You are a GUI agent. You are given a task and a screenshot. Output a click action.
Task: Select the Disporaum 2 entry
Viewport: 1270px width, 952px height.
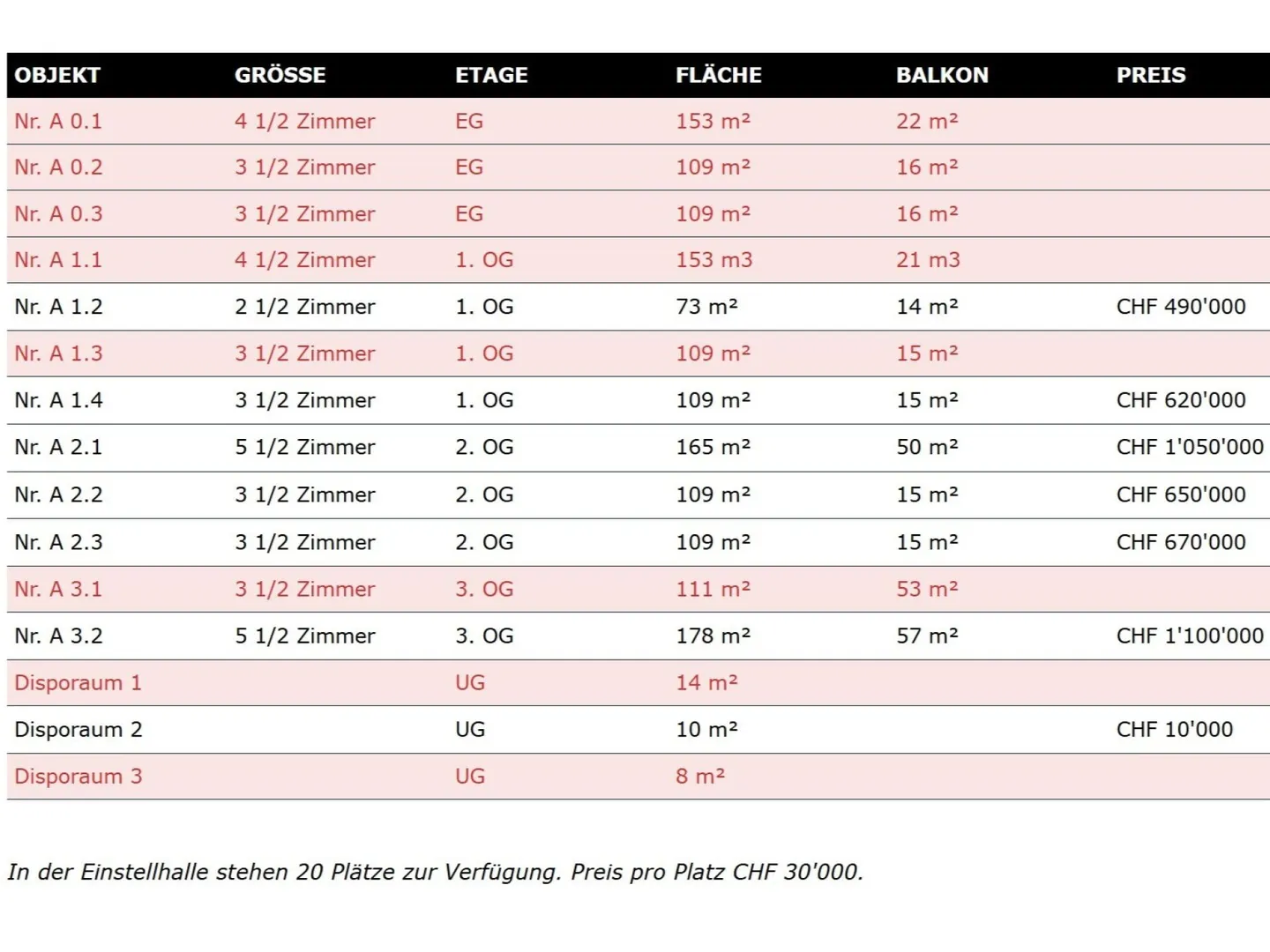[78, 730]
